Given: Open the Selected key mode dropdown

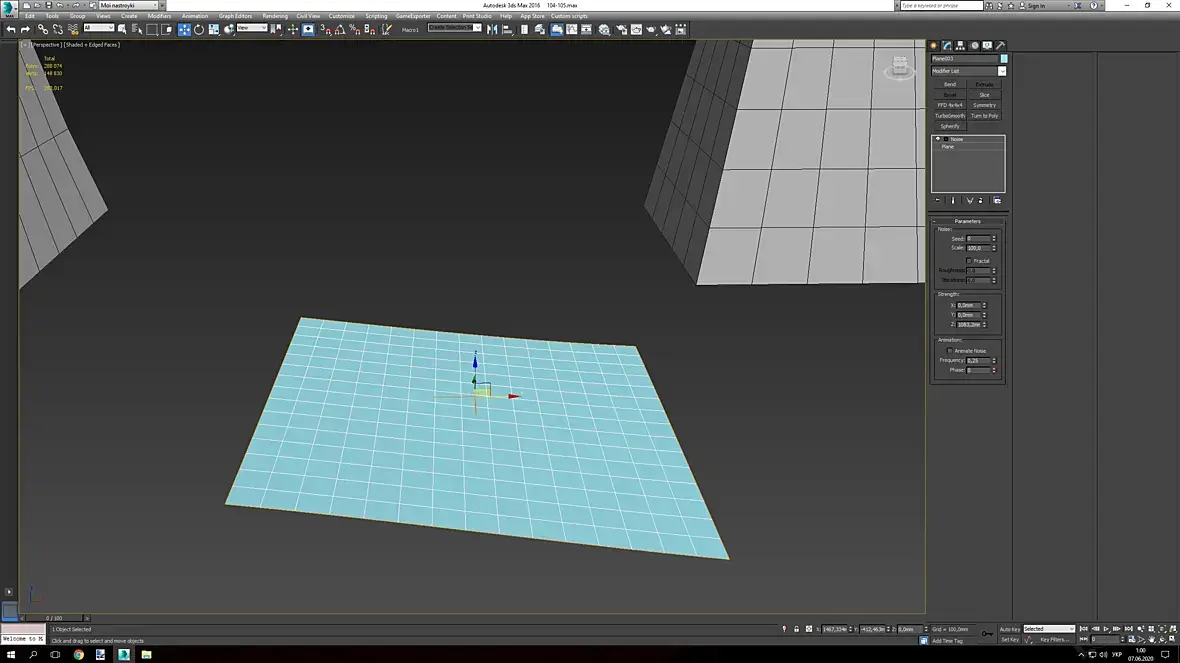Looking at the screenshot, I should [x=1048, y=629].
